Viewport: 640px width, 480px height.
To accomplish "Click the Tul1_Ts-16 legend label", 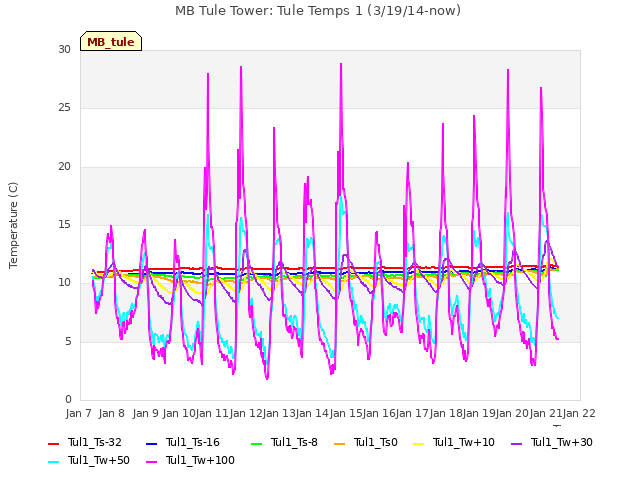I will [x=193, y=442].
